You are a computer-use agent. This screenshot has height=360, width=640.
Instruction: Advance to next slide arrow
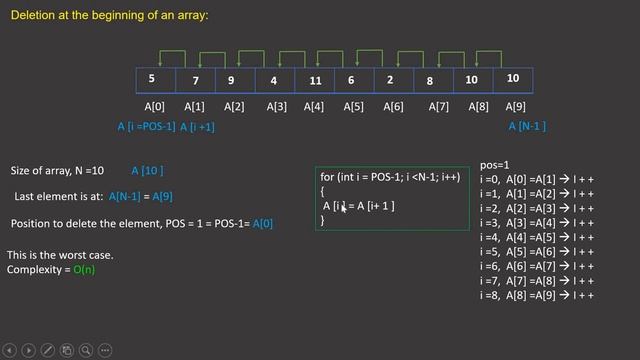coord(29,350)
